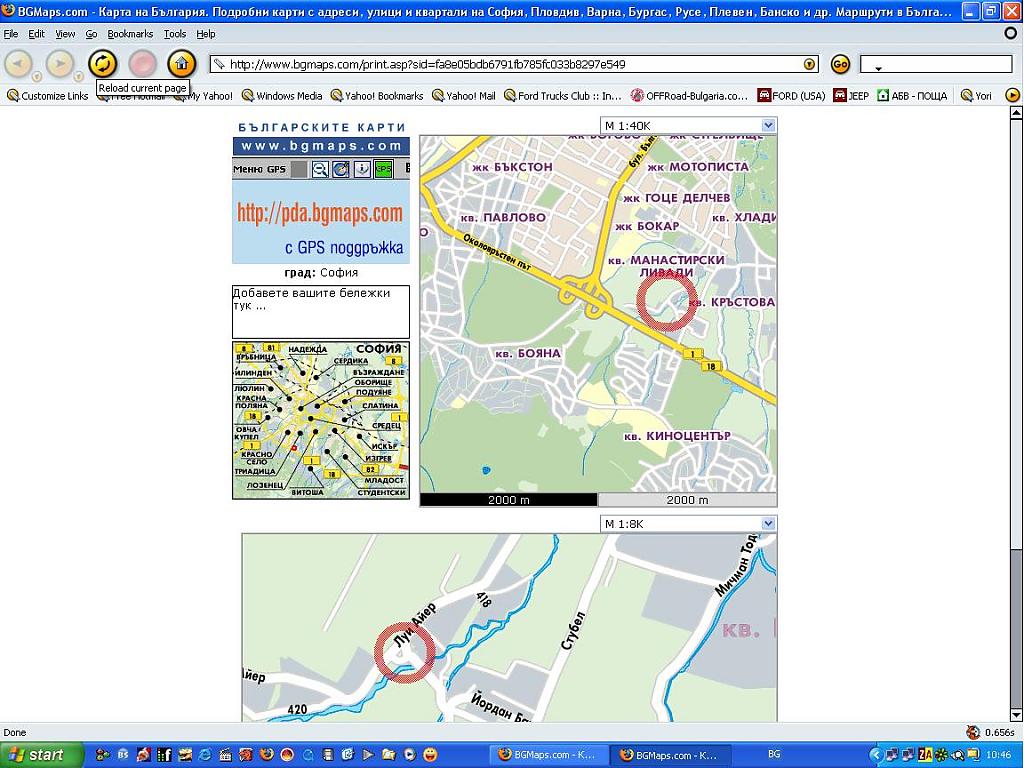Viewport: 1024px width, 768px height.
Task: Open the folder icon in quick launch
Action: 389,755
